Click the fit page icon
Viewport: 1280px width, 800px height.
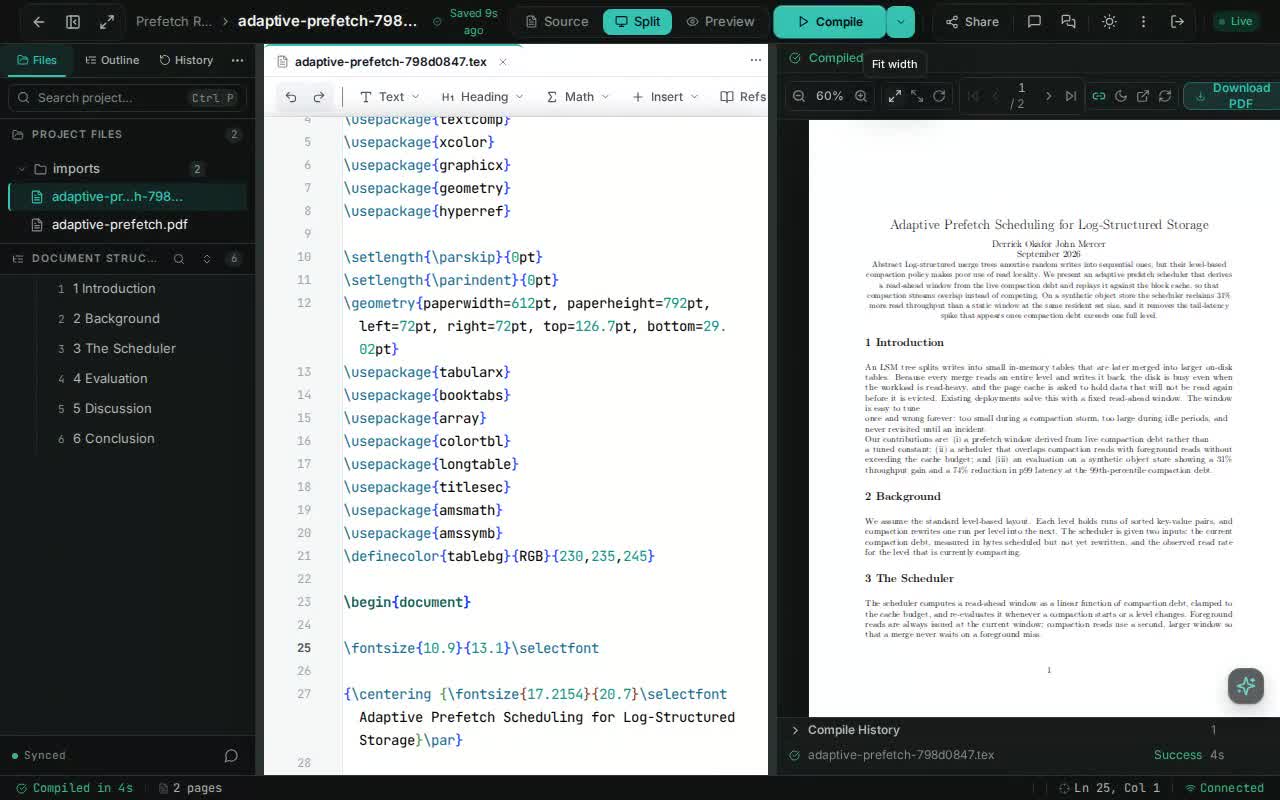tap(917, 96)
